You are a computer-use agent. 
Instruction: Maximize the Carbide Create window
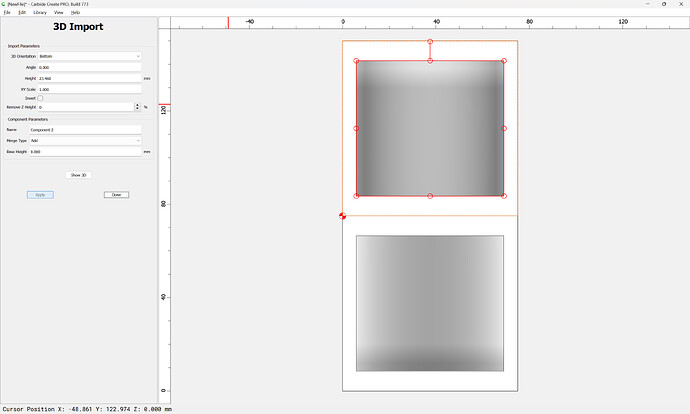click(664, 4)
